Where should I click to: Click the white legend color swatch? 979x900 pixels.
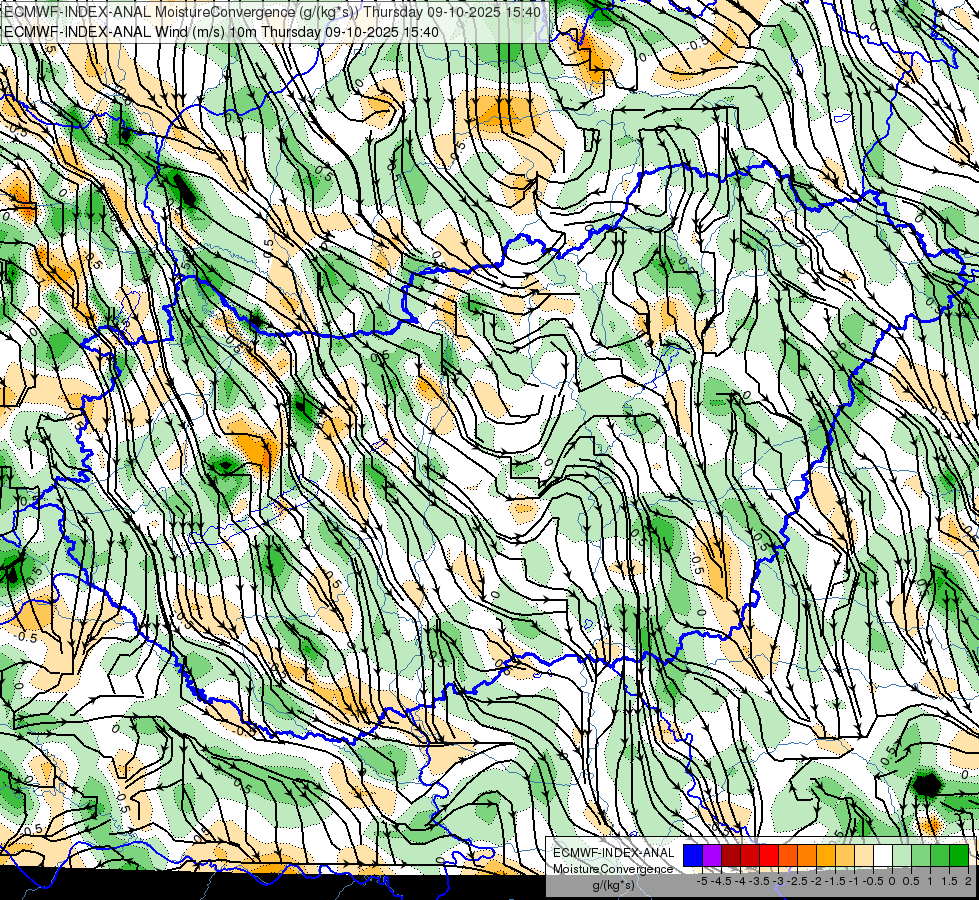click(x=883, y=855)
